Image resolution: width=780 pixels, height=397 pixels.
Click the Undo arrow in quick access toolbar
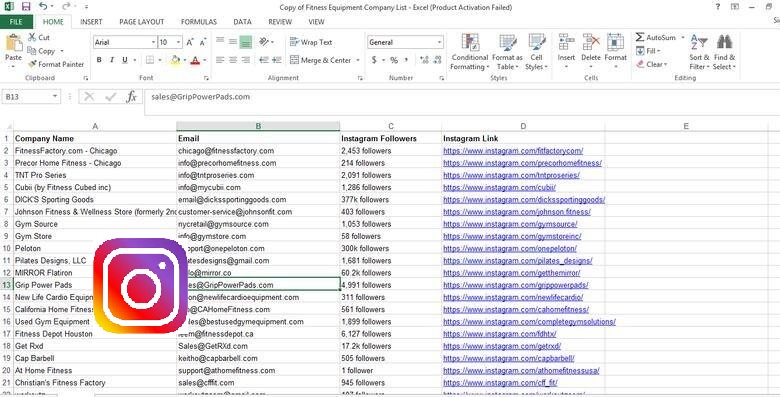pos(43,6)
